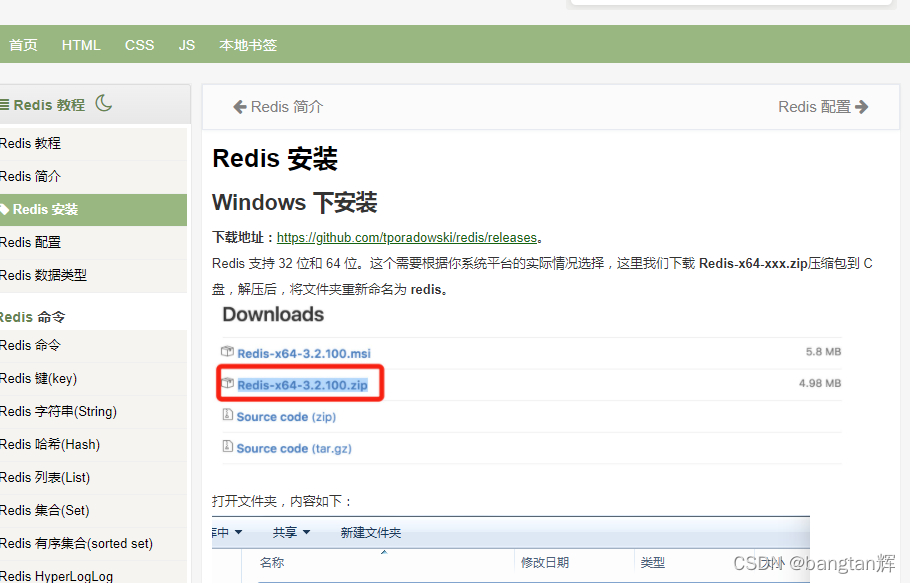Image resolution: width=910 pixels, height=583 pixels.
Task: Click the Redis 教程 sidebar header title
Action: pyautogui.click(x=49, y=105)
